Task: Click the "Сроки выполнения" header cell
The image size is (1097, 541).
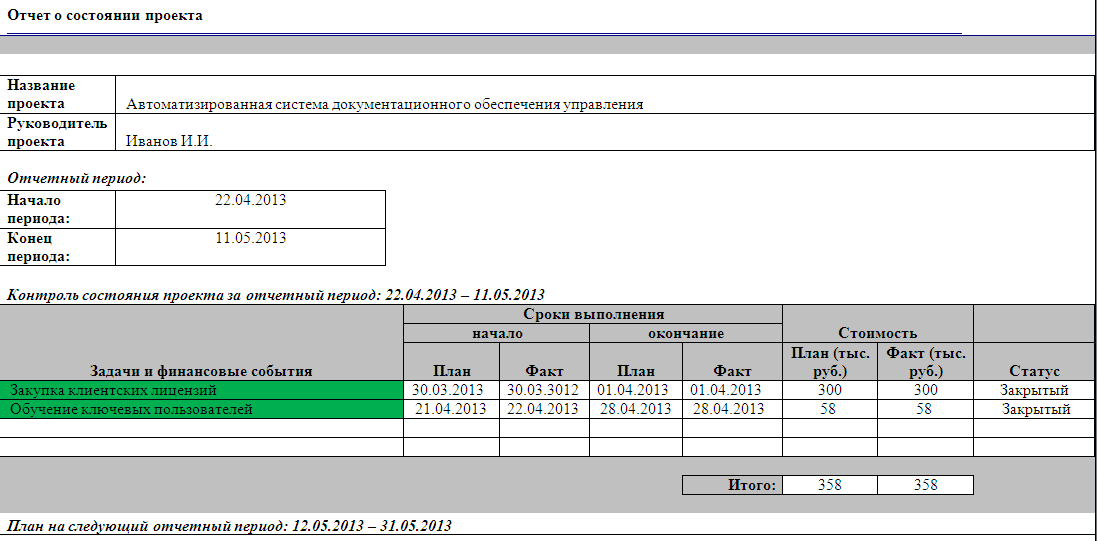Action: pos(592,314)
